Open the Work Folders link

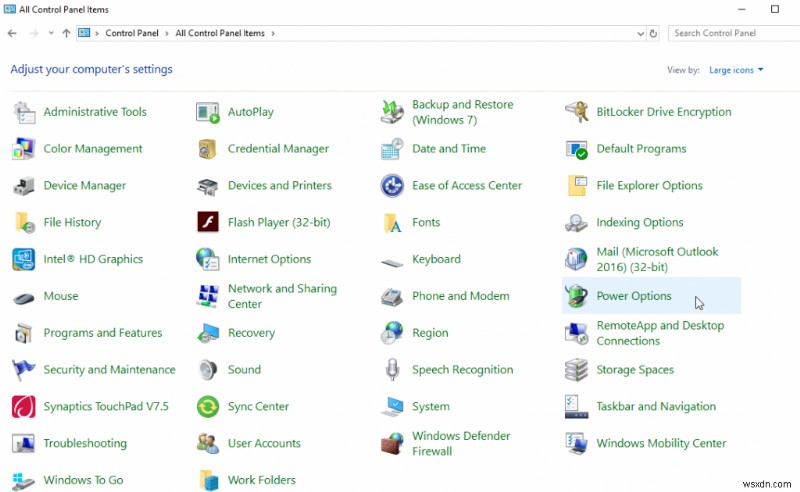click(x=261, y=480)
